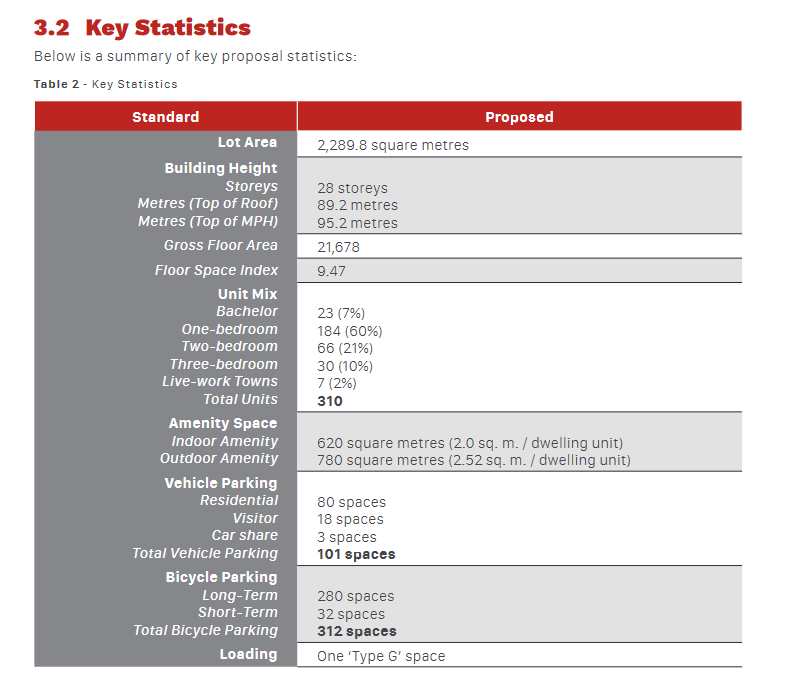This screenshot has width=790, height=688.
Task: Click the '184 (60%)' value
Action: [x=350, y=331]
